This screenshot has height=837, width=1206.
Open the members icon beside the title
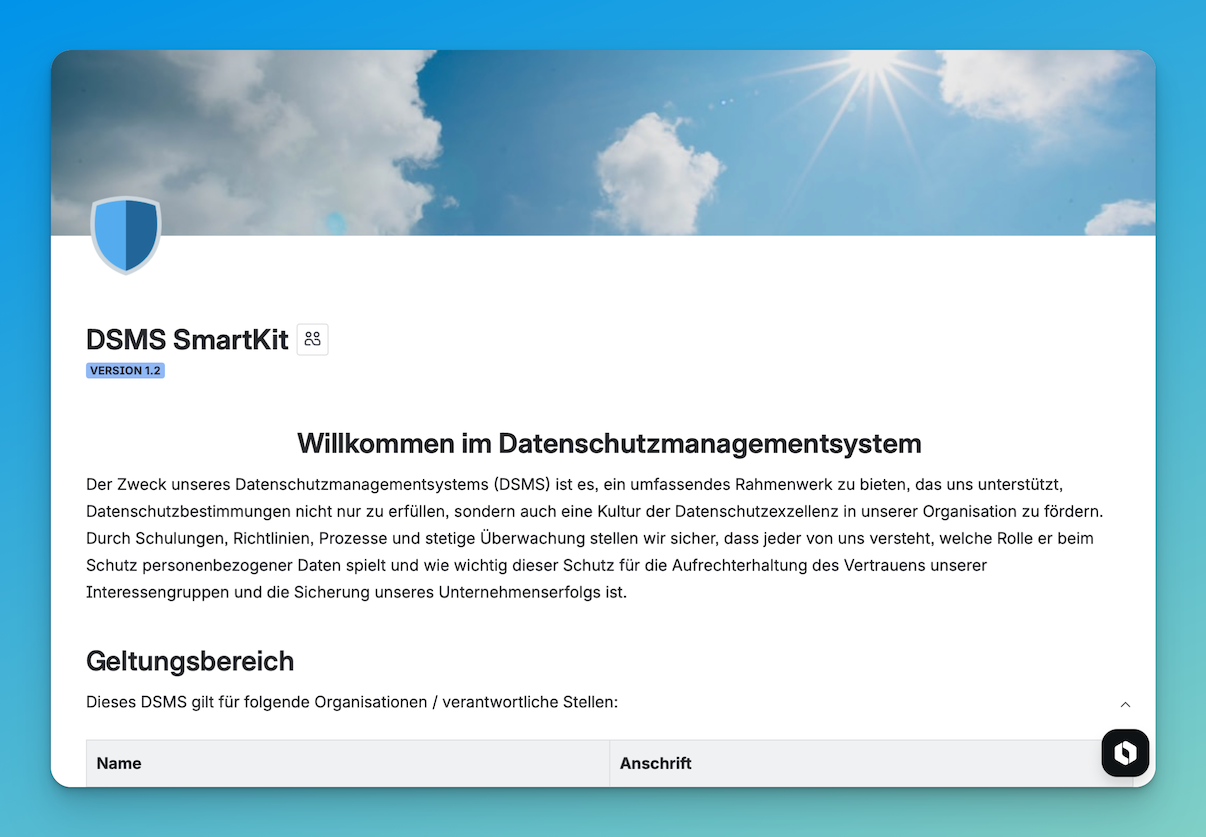point(312,339)
